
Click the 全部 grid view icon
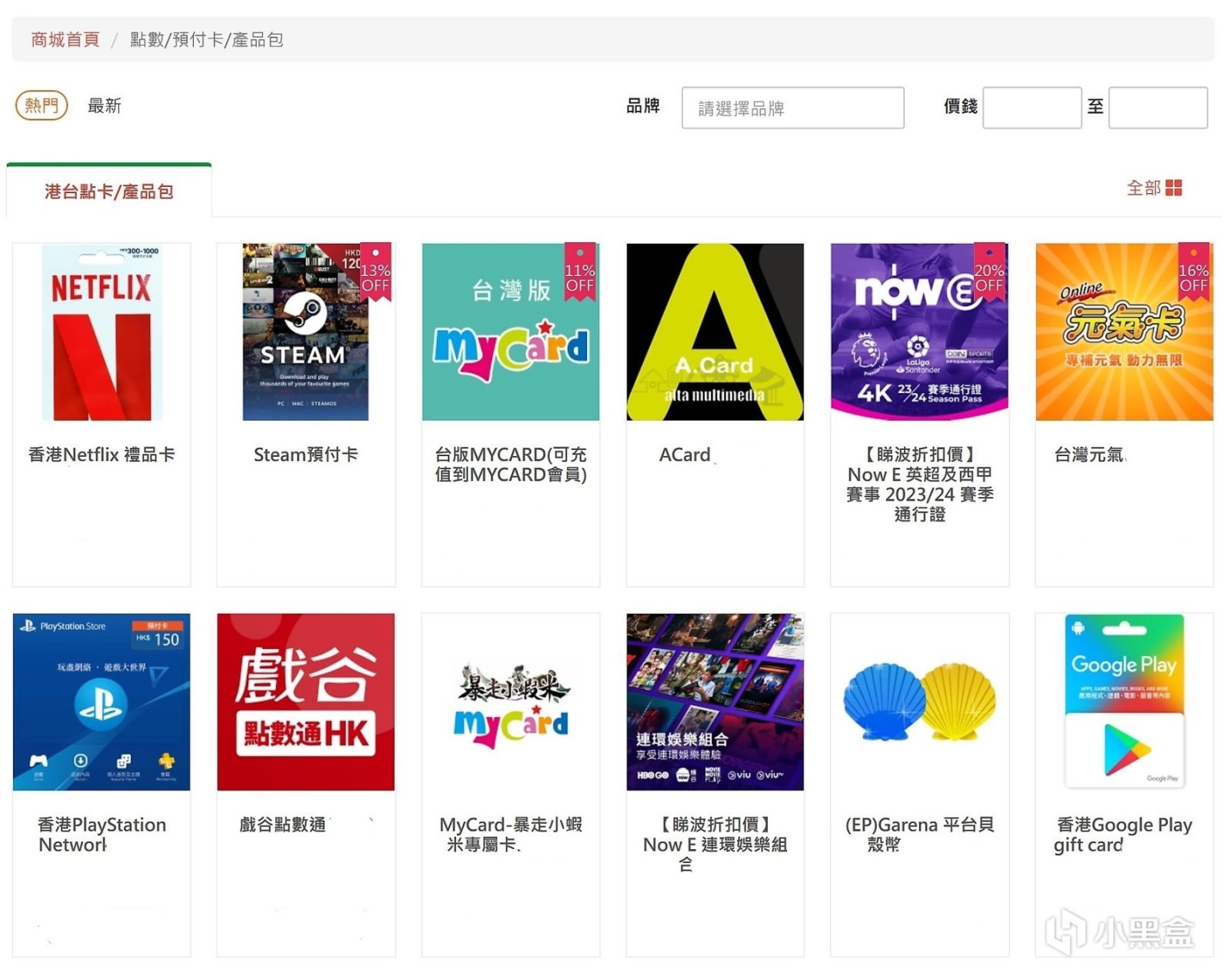(x=1173, y=188)
